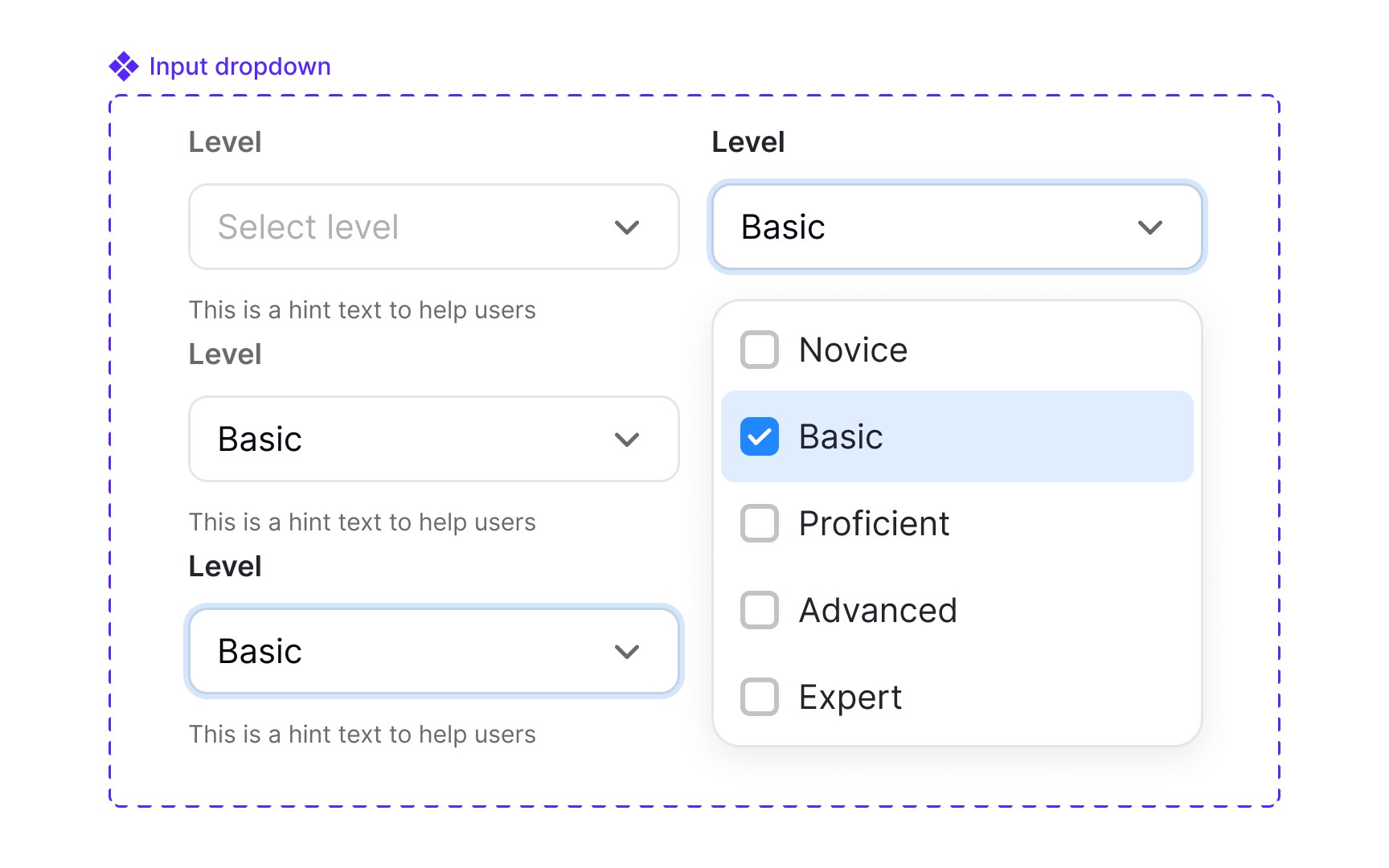Click the topmost Level label
The height and width of the screenshot is (868, 1389).
click(x=225, y=141)
